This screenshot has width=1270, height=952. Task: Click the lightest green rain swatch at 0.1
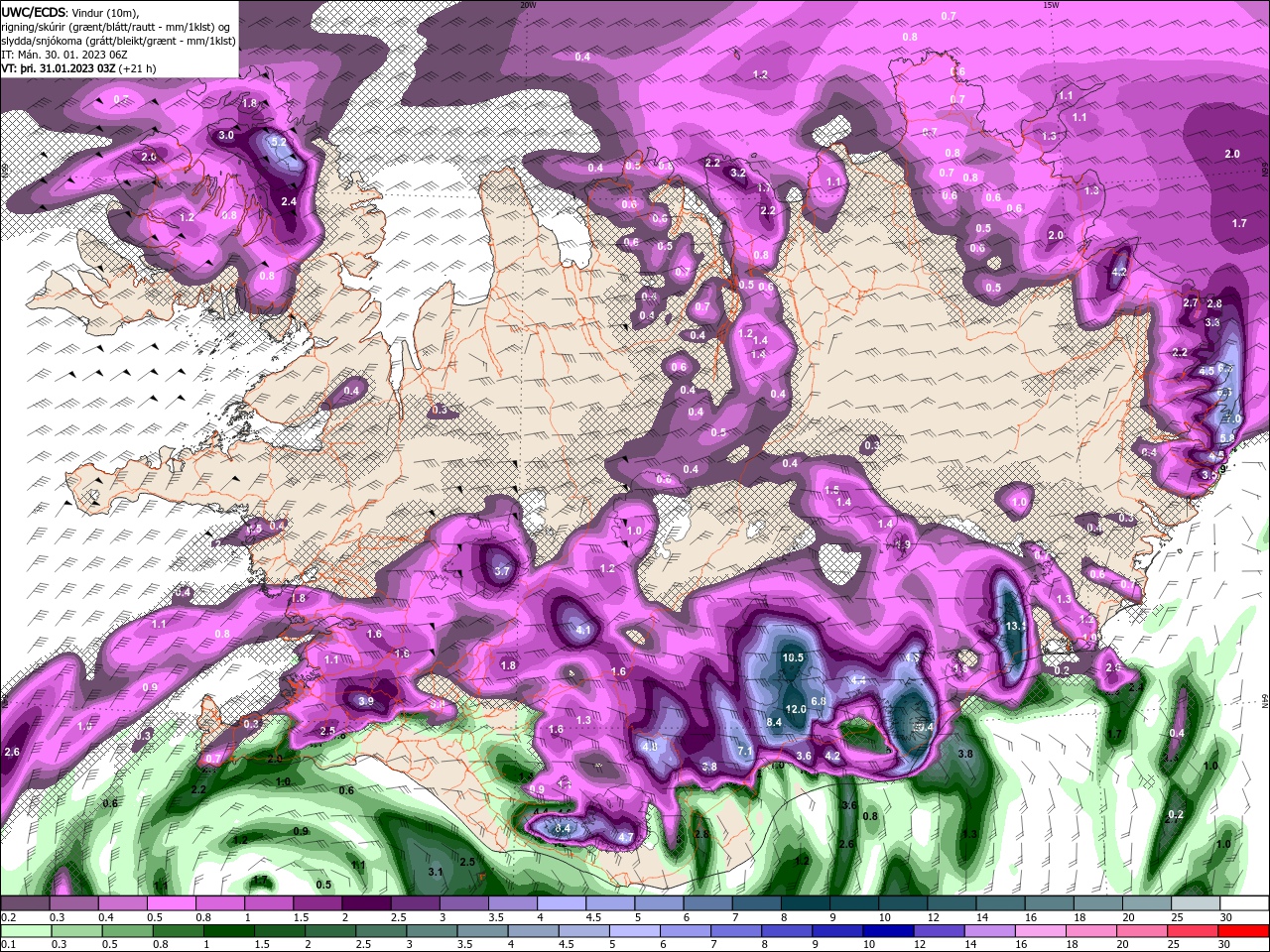point(24,930)
